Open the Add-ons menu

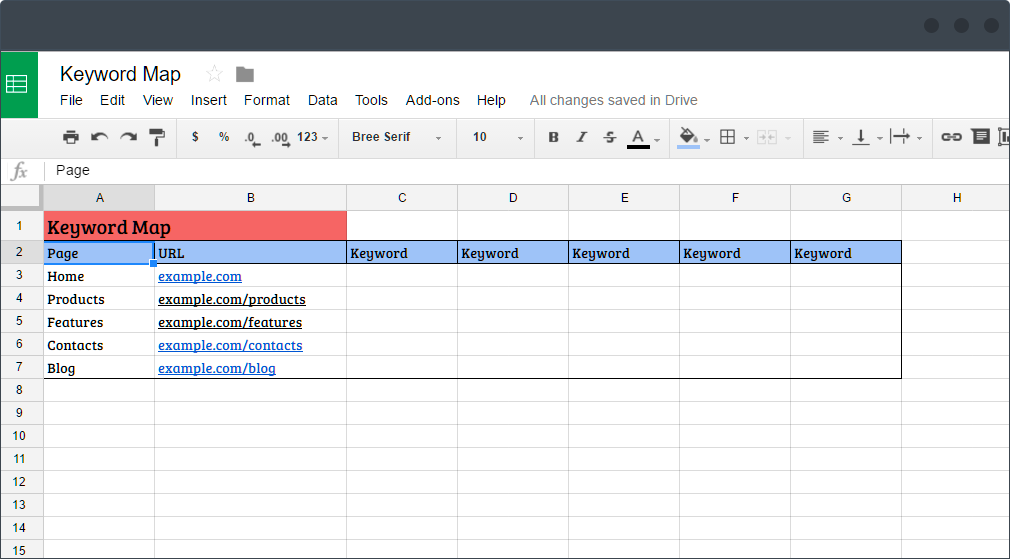tap(432, 100)
